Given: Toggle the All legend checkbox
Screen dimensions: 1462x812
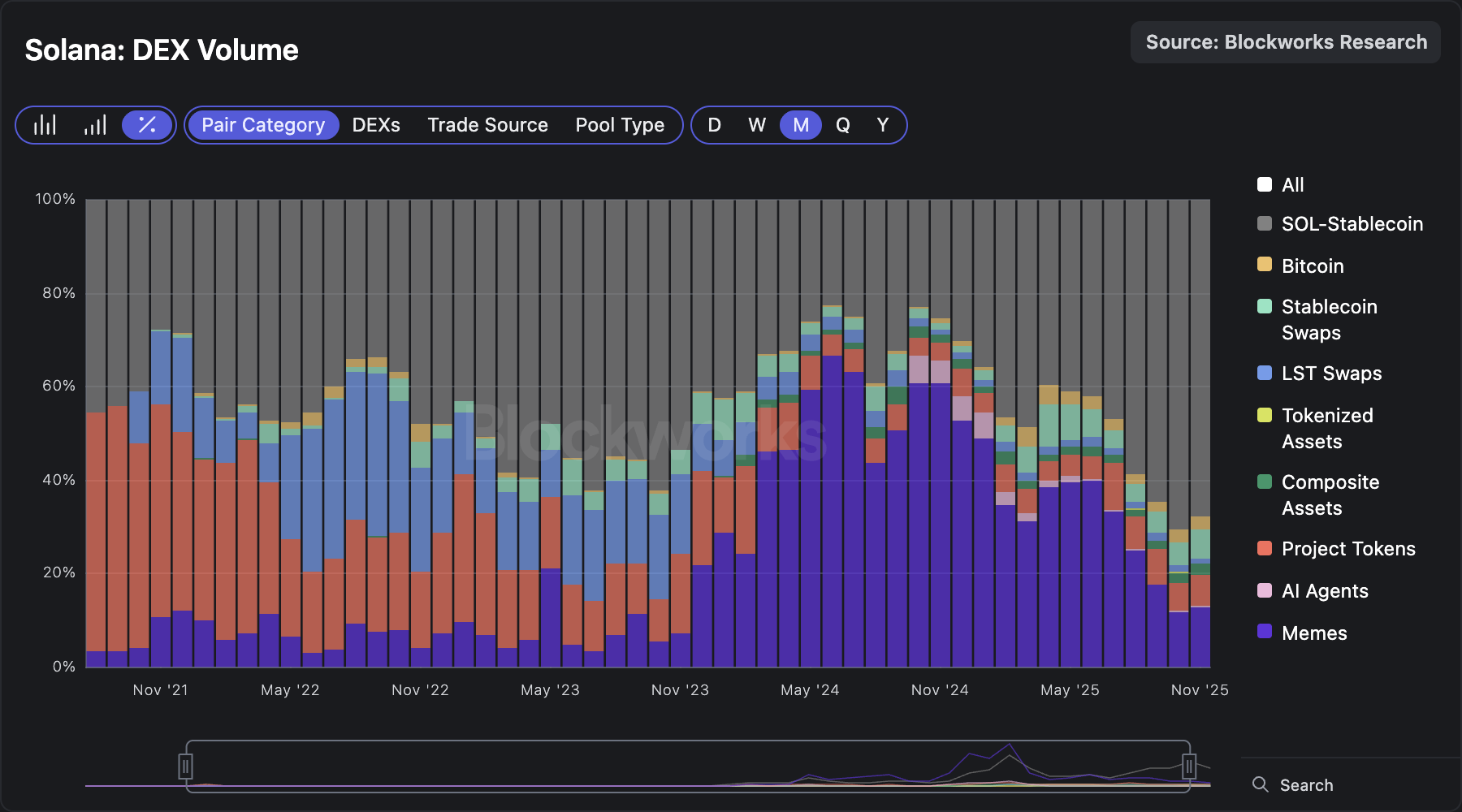Looking at the screenshot, I should click(1265, 184).
